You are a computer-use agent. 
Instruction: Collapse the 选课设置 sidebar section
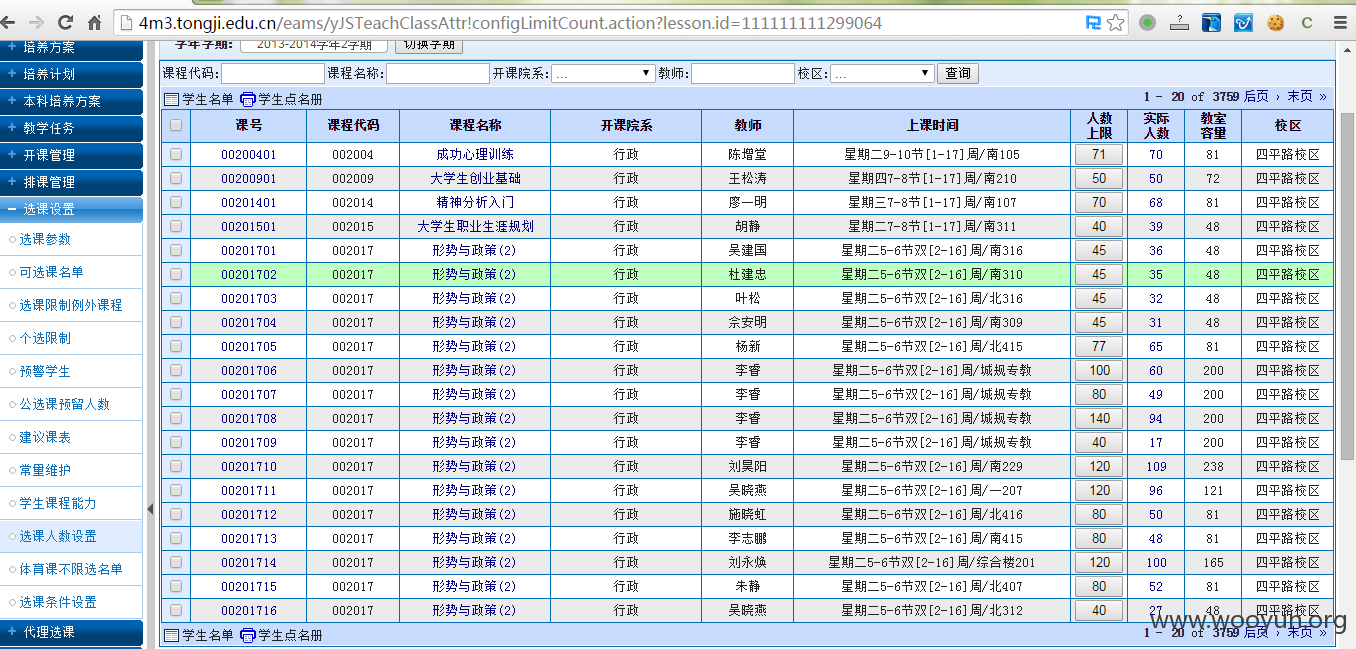click(71, 209)
